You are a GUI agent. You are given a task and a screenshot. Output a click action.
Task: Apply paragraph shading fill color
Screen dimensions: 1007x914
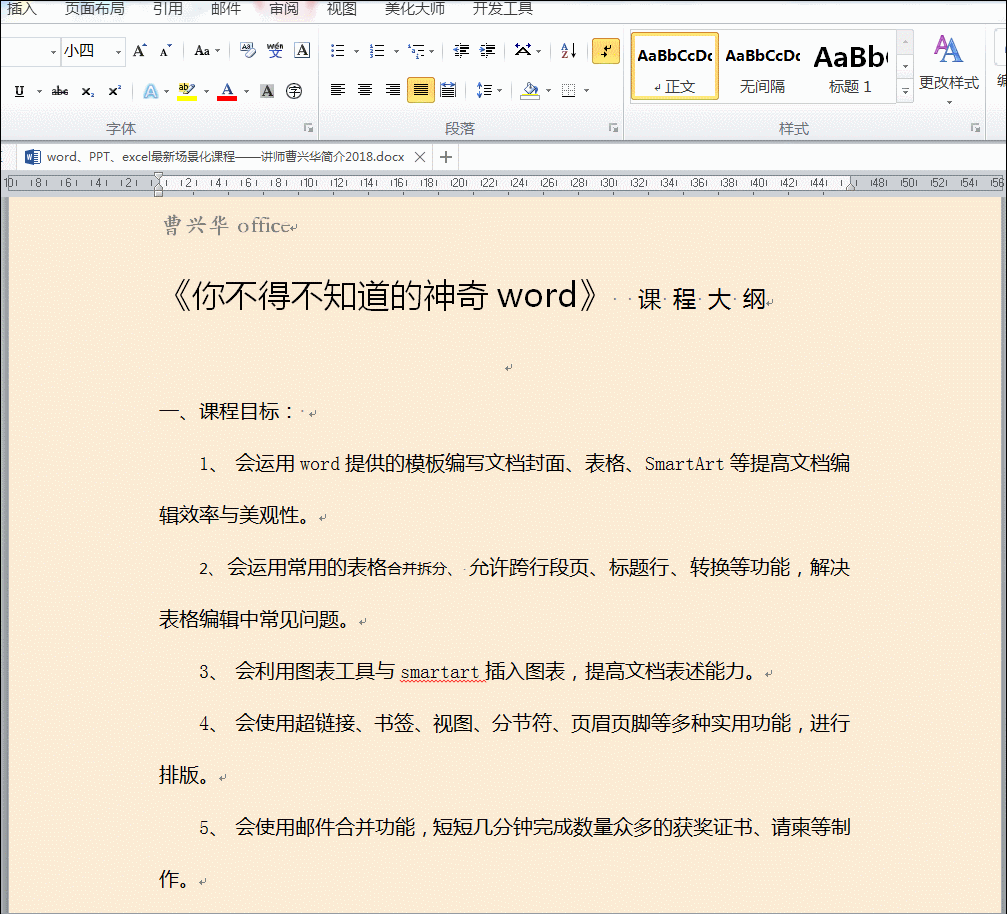(x=530, y=90)
